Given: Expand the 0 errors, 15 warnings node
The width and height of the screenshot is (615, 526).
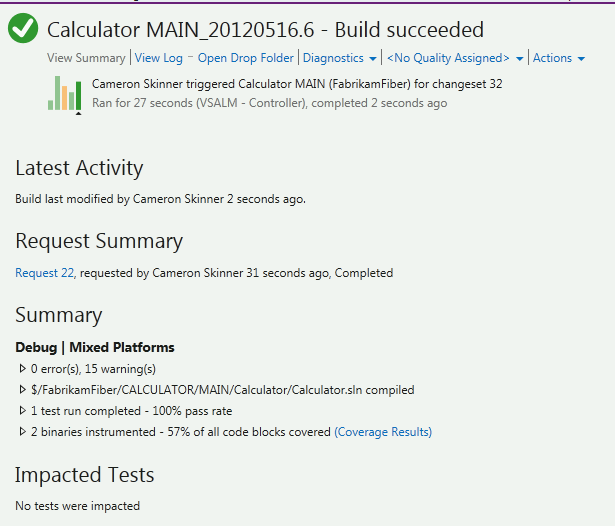Looking at the screenshot, I should (22, 369).
